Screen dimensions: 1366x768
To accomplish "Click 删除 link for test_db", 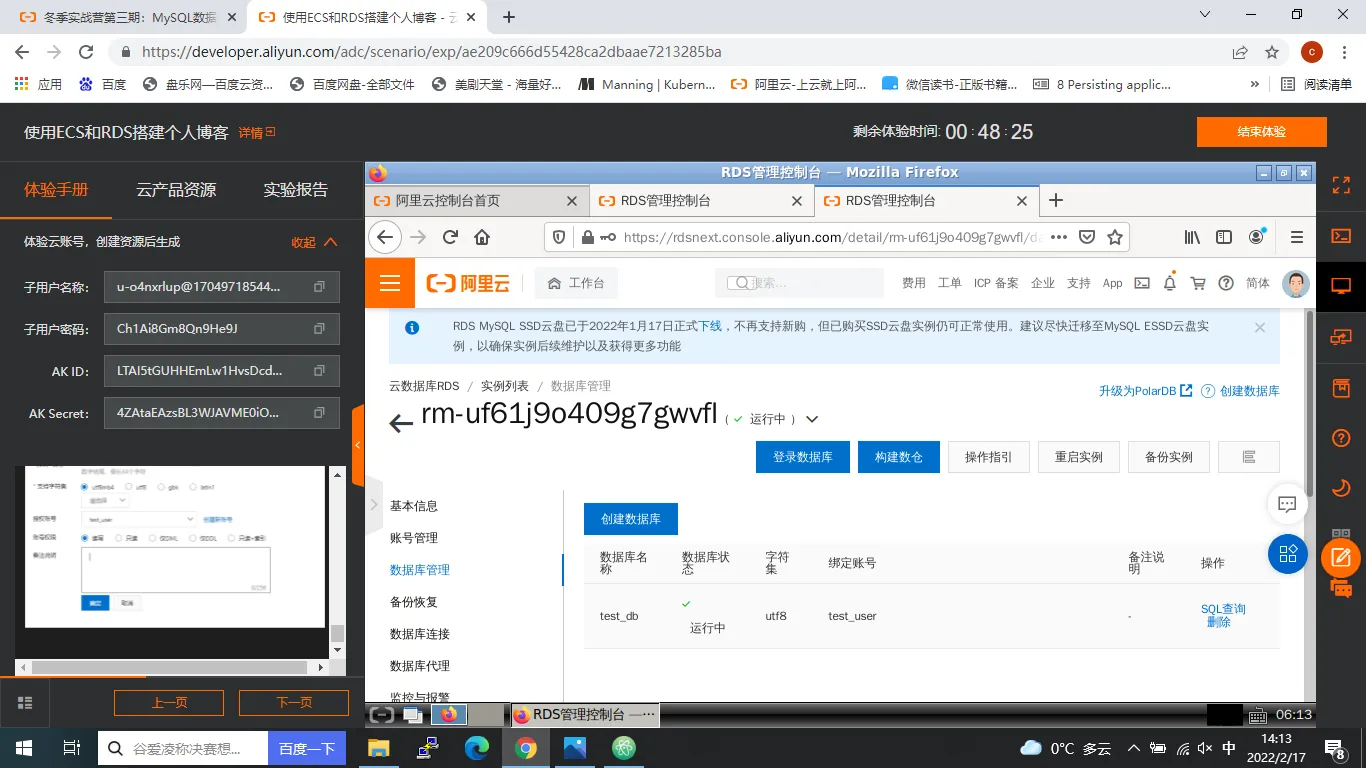I will coord(1218,622).
